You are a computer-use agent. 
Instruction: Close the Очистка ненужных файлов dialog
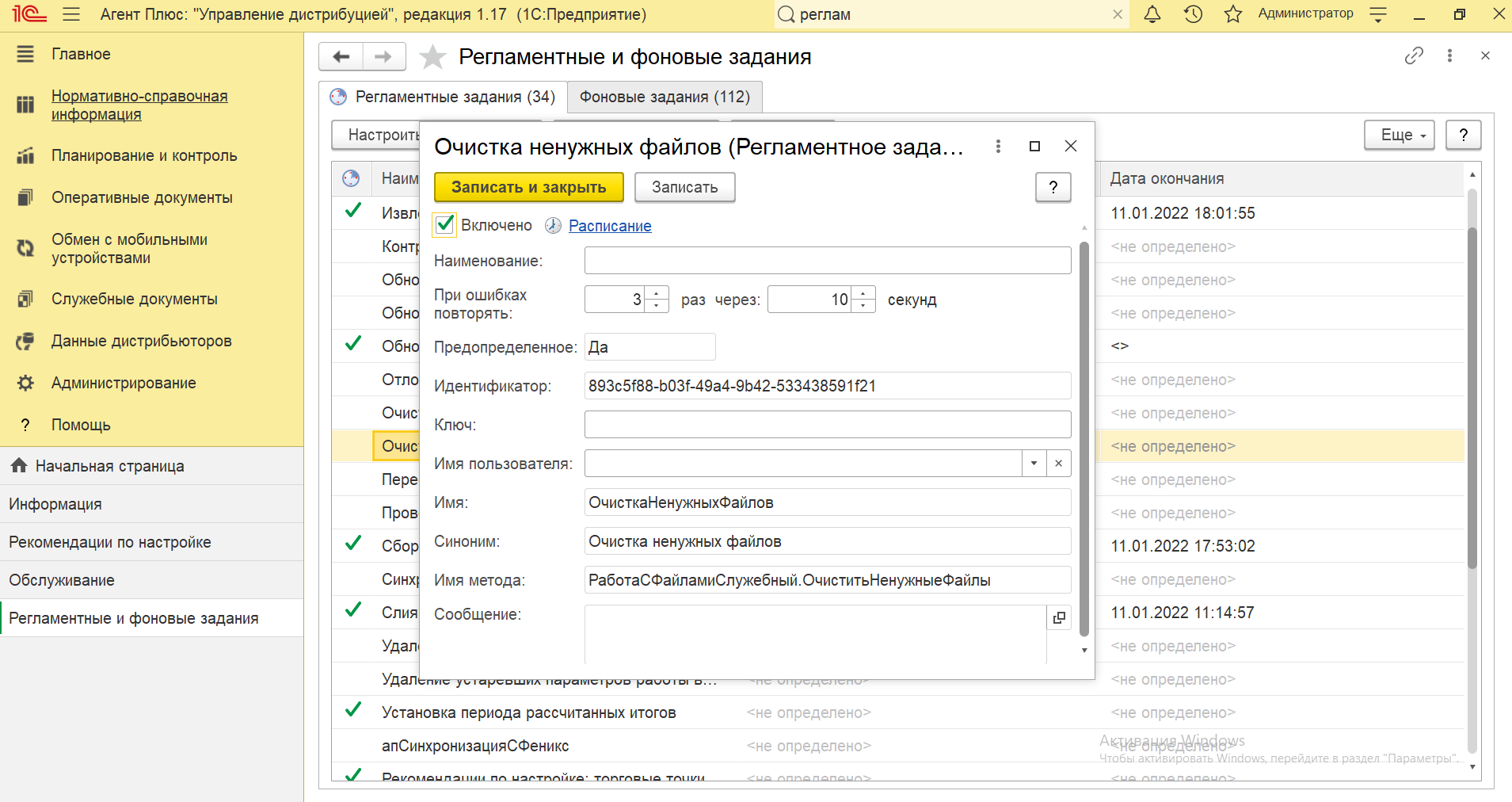point(1071,146)
